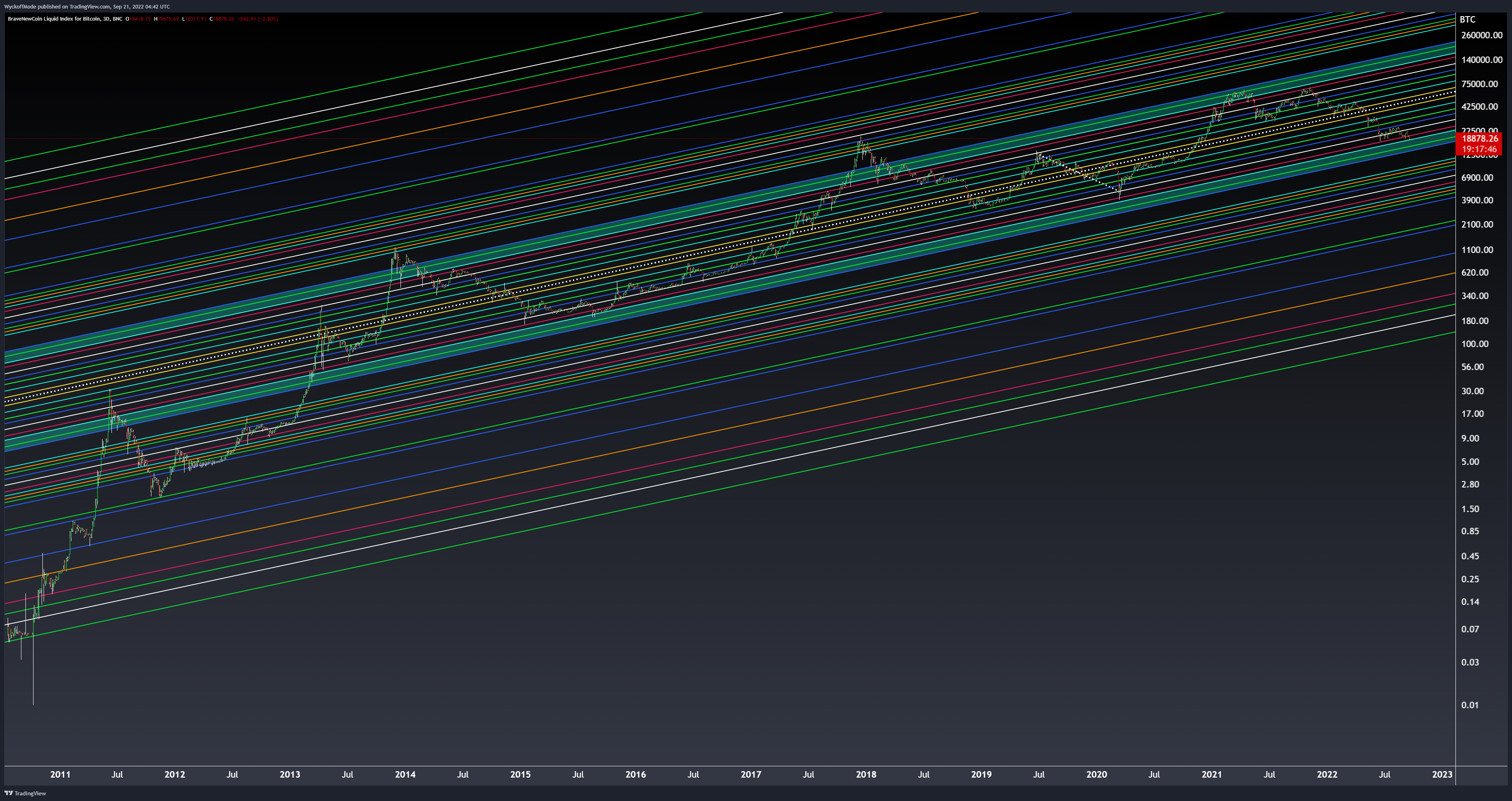This screenshot has width=1512, height=801.
Task: Click the 17.00 price axis label
Action: [1472, 414]
